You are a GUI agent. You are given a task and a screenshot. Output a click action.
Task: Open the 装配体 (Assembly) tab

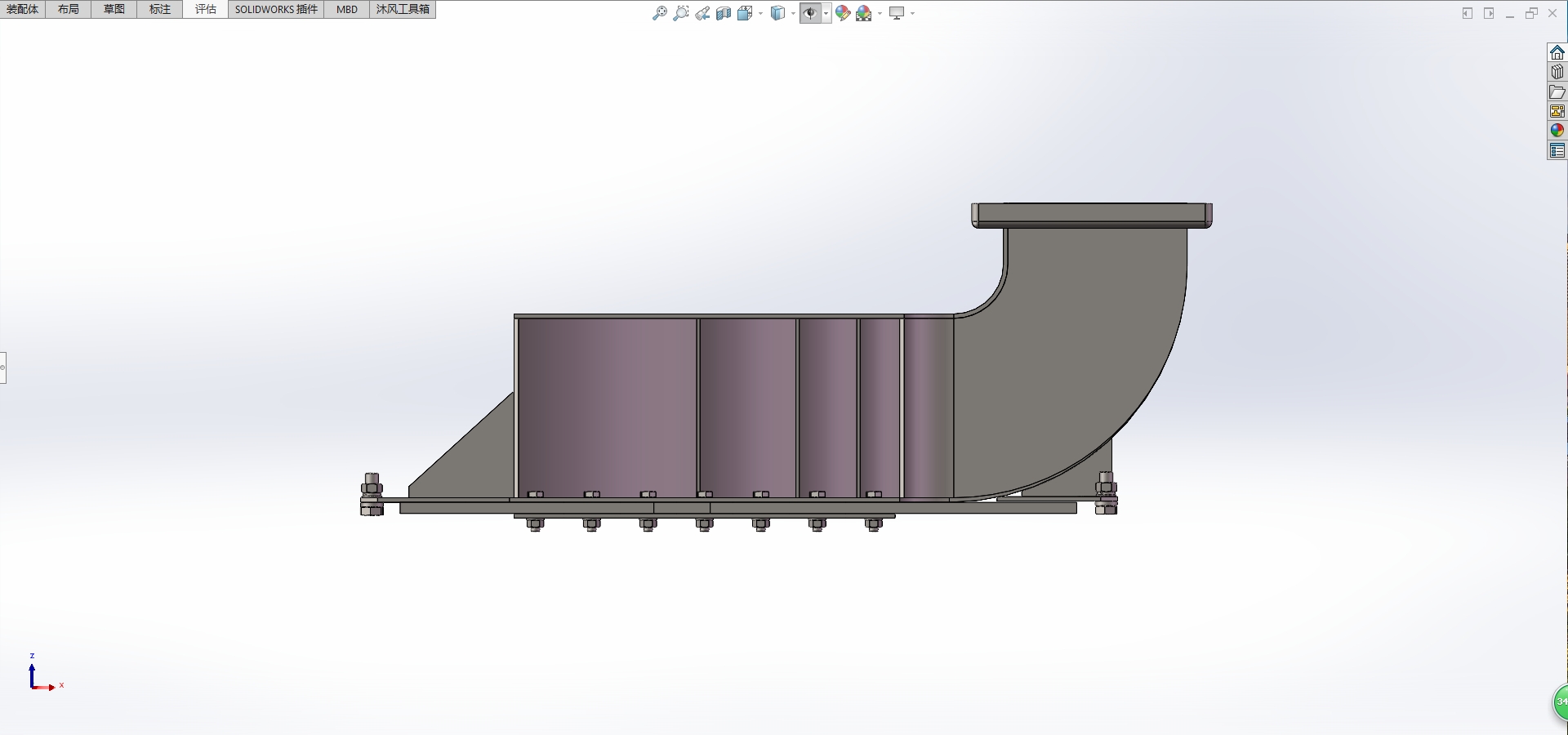[23, 9]
